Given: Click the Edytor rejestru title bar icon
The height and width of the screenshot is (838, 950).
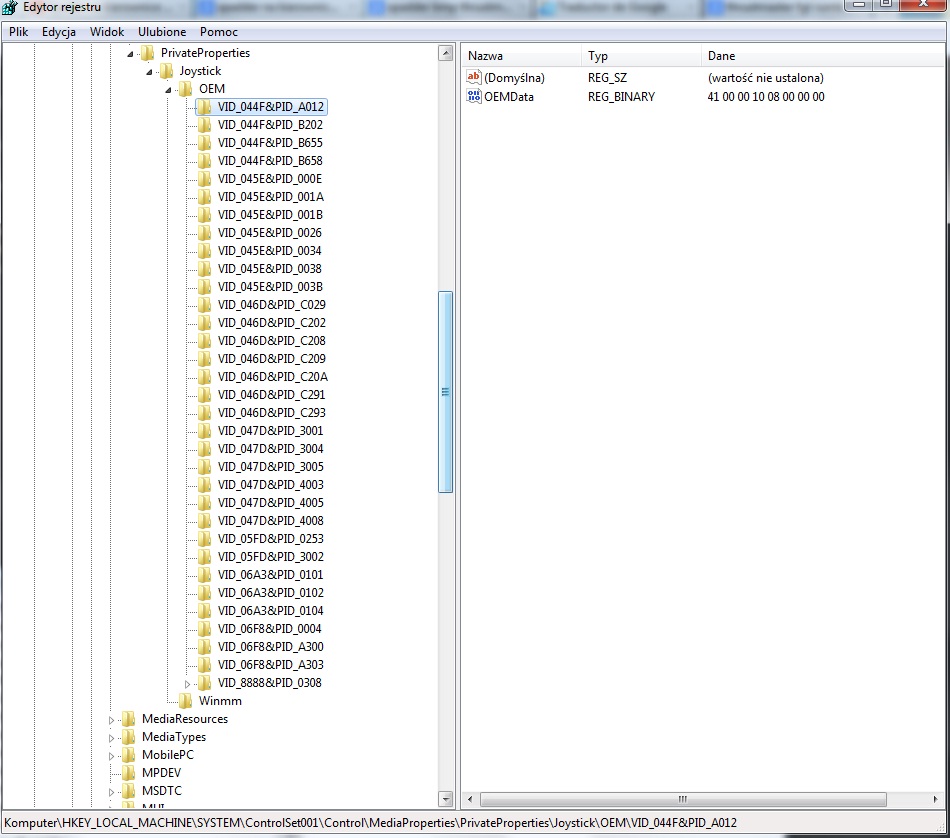Looking at the screenshot, I should (x=10, y=8).
